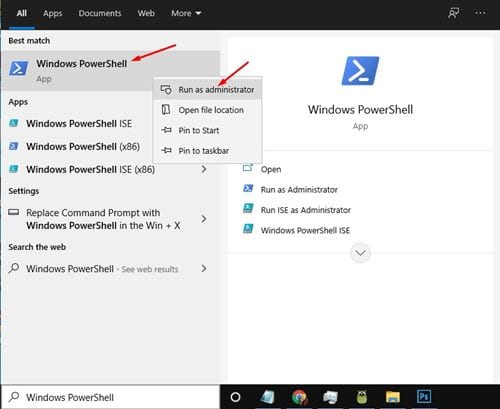The width and height of the screenshot is (500, 409).
Task: Expand the More tab dropdown
Action: click(186, 13)
